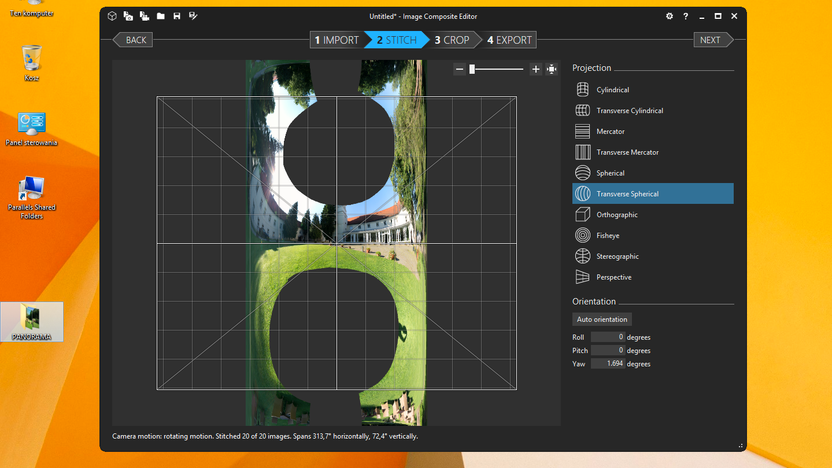Choose the Cylindrical projection icon
This screenshot has width=832, height=468.
coord(583,90)
